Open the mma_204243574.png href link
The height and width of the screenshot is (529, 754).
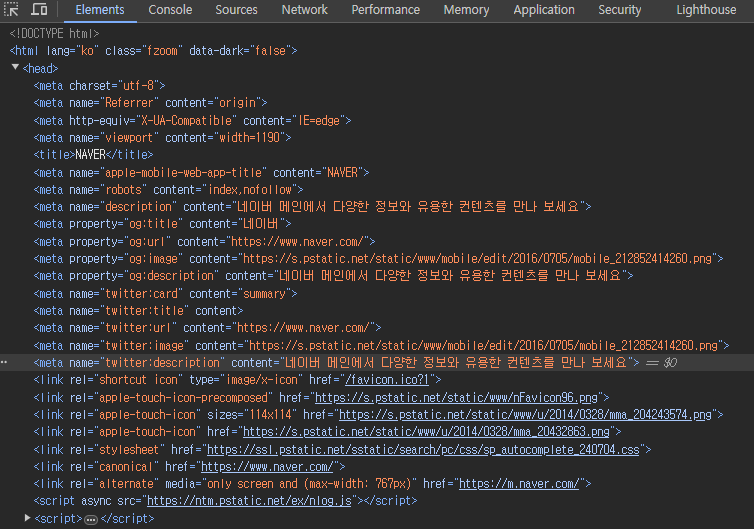[x=525, y=415]
